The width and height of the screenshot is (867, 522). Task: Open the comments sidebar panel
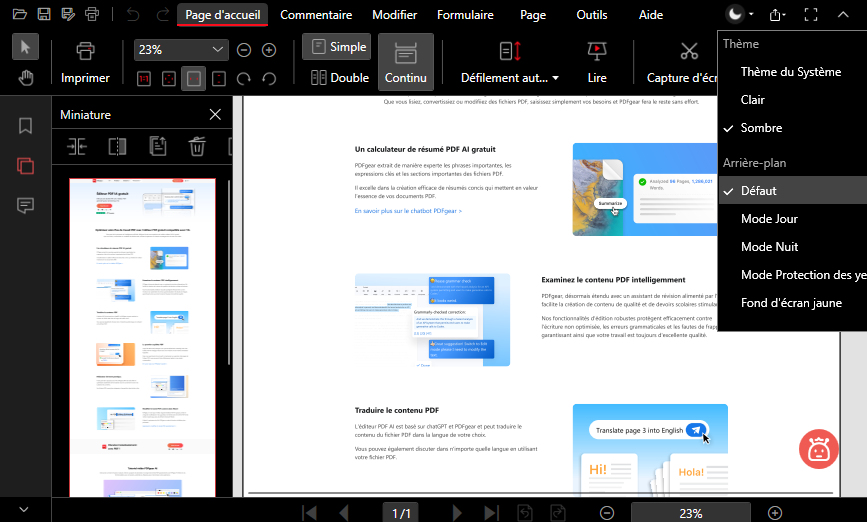(x=26, y=205)
